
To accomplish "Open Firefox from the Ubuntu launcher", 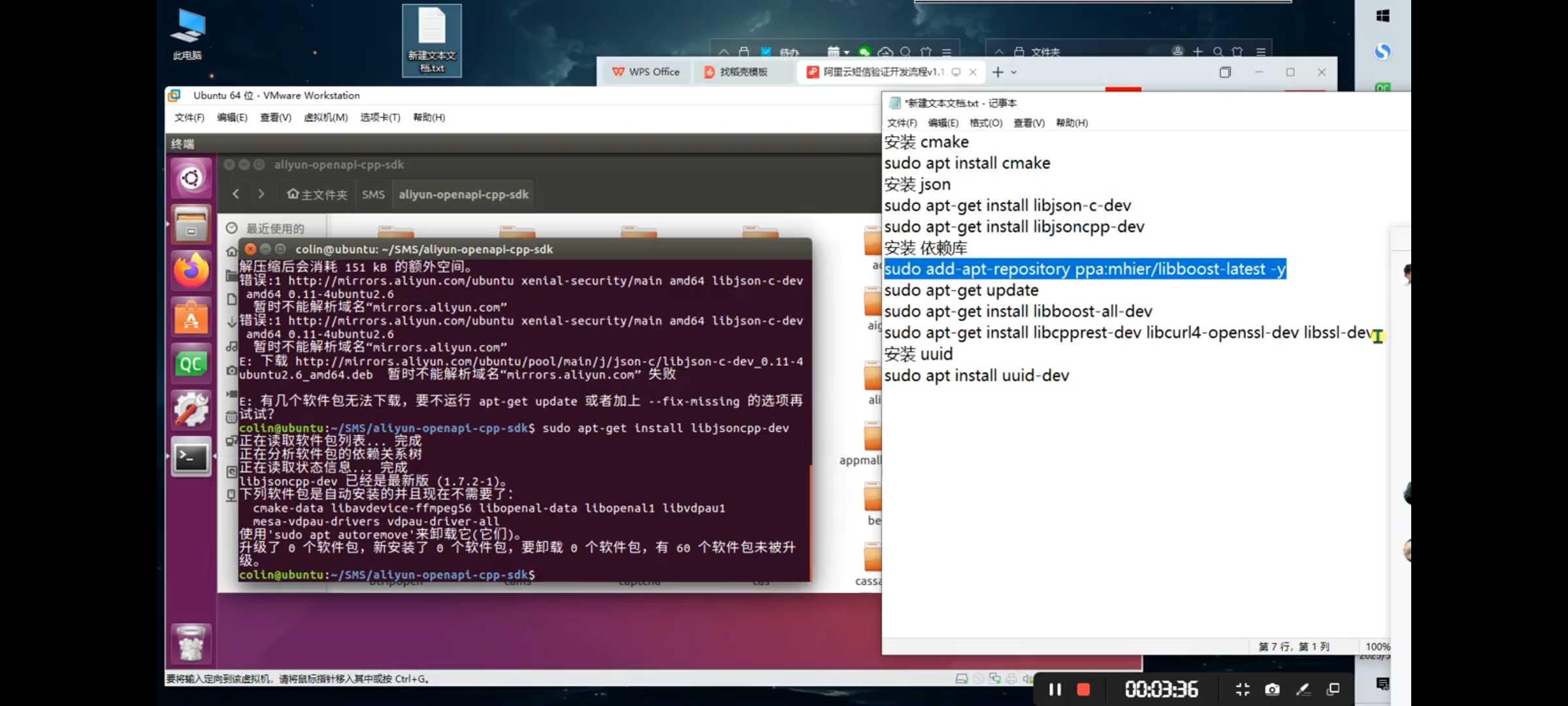I will click(191, 271).
